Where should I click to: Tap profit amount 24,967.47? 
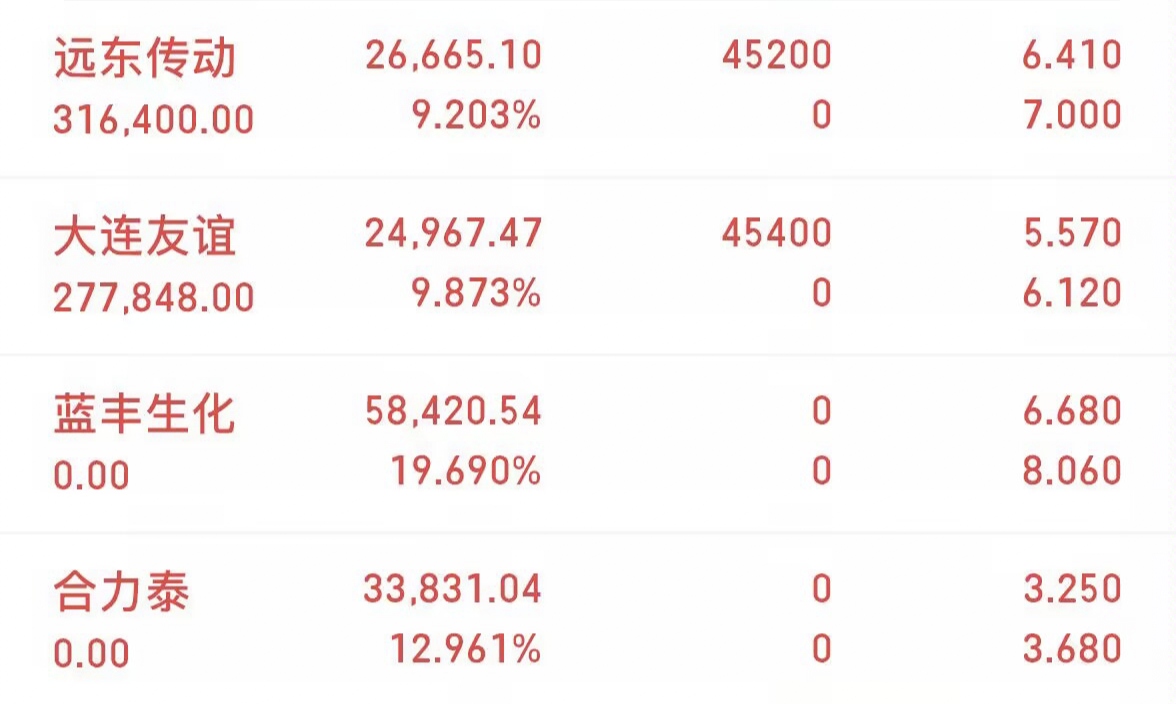[453, 233]
